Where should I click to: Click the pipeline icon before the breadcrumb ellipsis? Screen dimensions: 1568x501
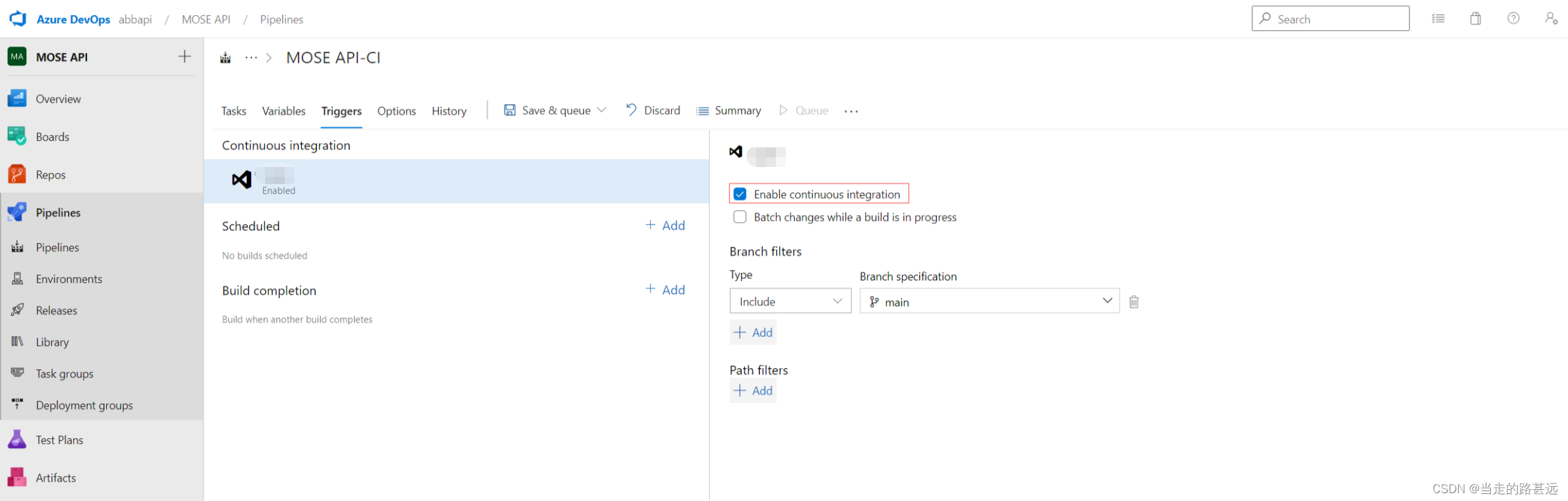[x=225, y=58]
